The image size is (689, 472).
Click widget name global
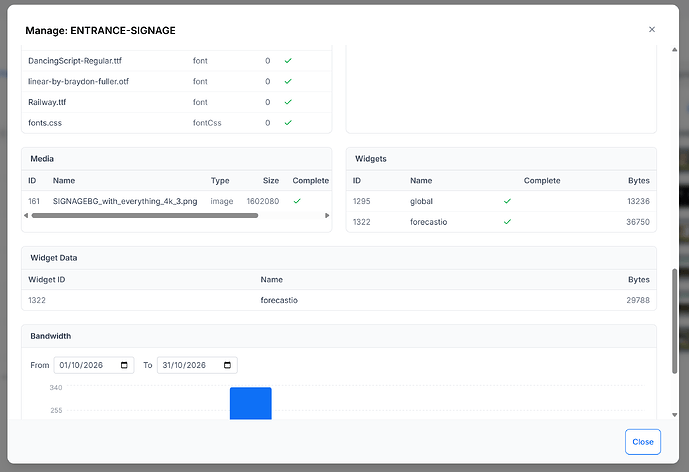tap(421, 201)
